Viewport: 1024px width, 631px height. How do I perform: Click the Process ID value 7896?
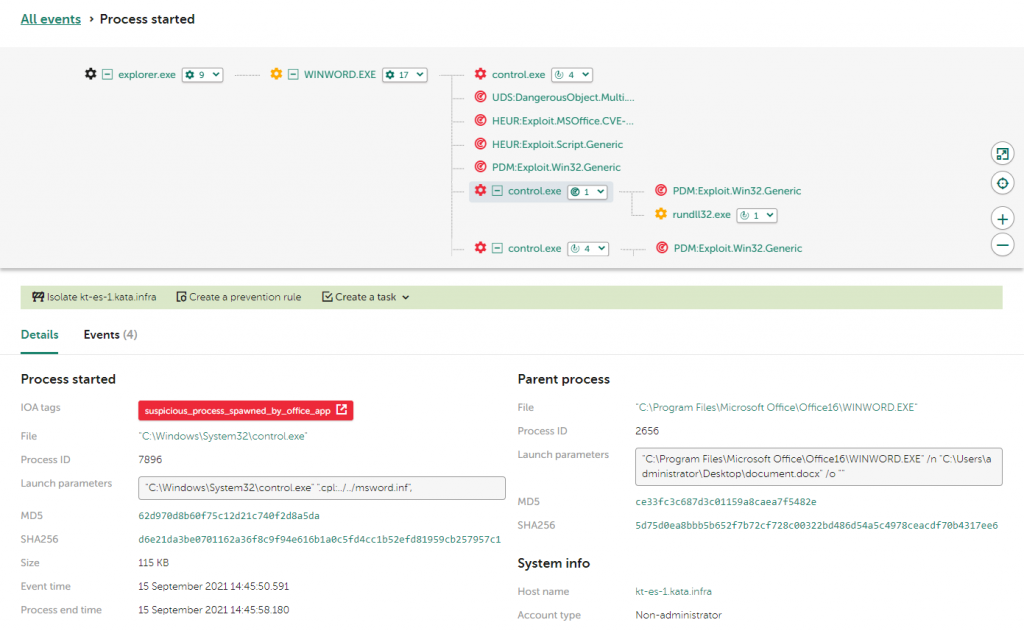point(150,459)
